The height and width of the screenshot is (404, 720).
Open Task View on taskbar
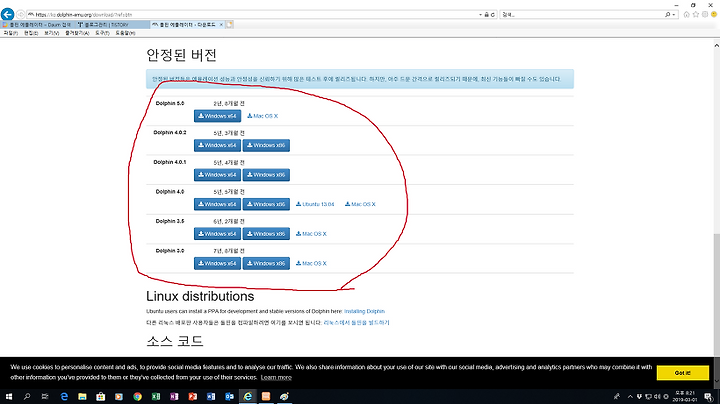45,396
